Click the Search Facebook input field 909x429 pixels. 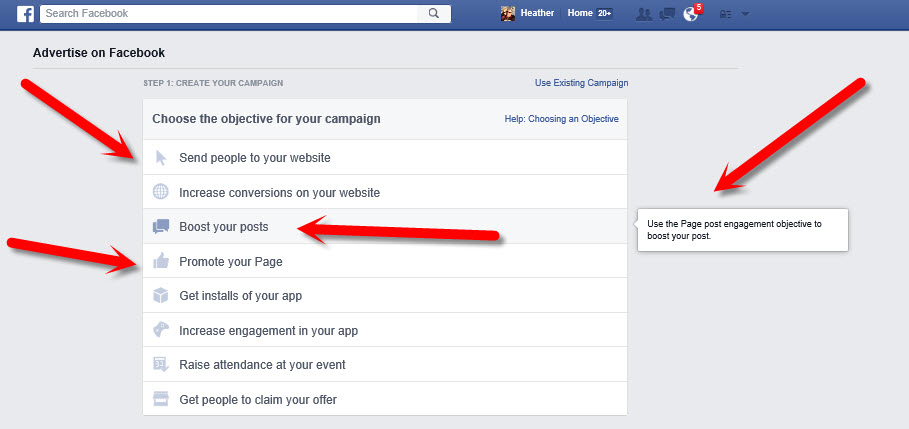point(228,13)
